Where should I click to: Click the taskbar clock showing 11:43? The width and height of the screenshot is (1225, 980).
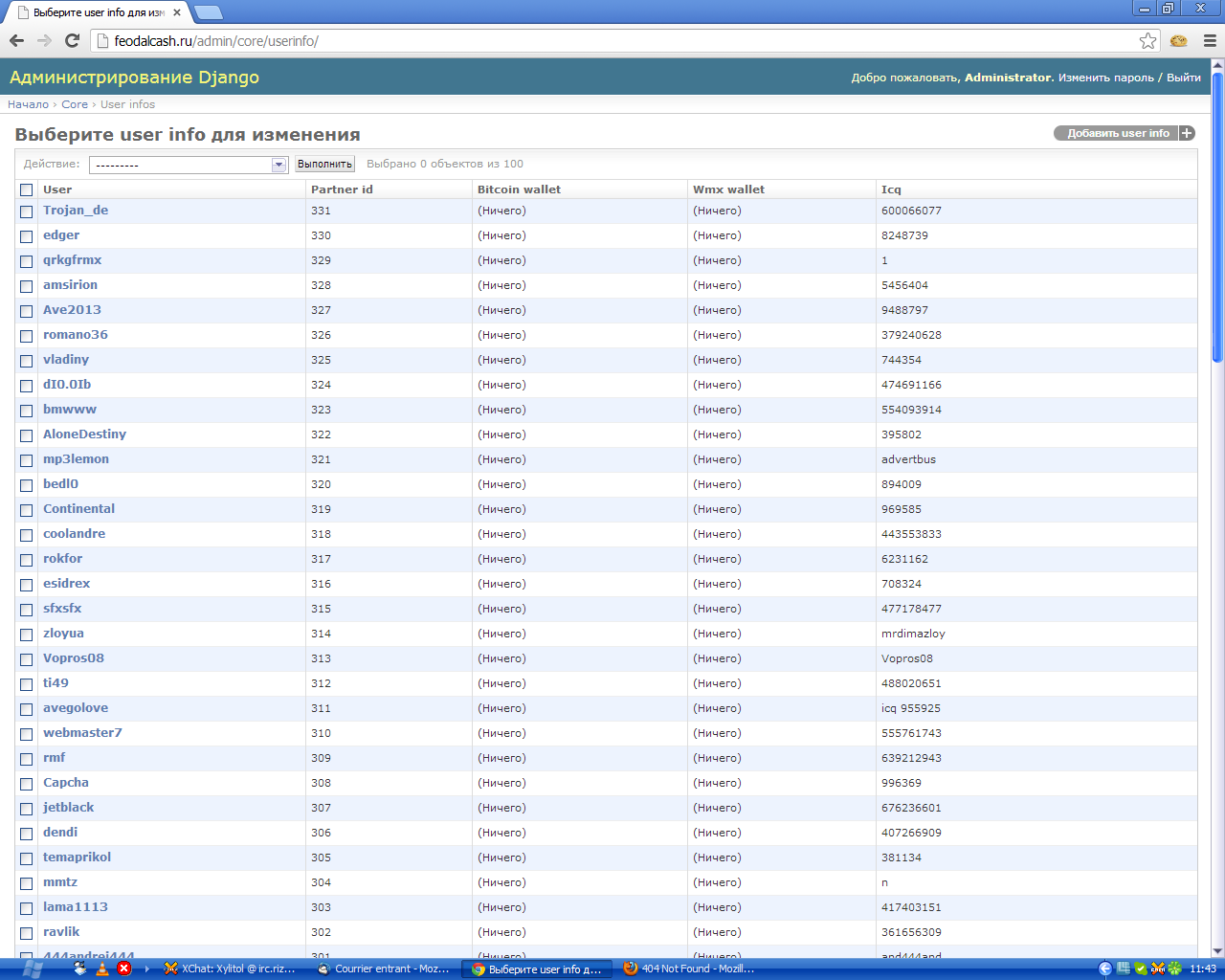coord(1203,969)
